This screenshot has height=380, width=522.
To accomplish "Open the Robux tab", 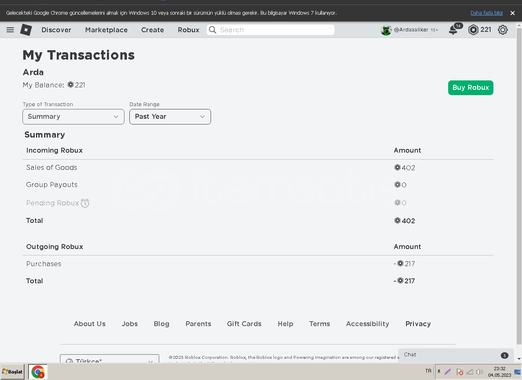I will pos(188,30).
